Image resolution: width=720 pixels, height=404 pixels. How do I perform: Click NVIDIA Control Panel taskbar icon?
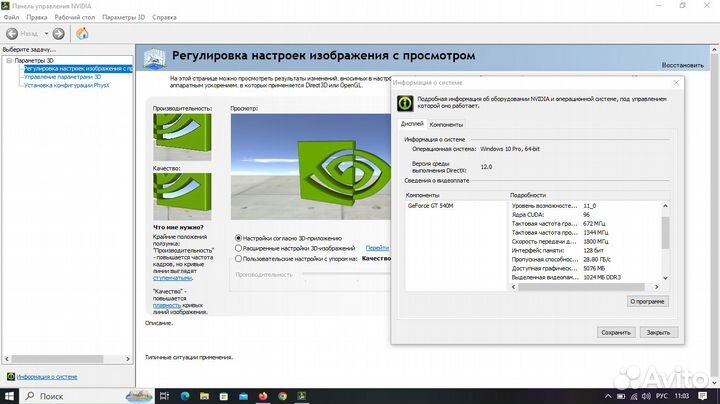click(302, 396)
